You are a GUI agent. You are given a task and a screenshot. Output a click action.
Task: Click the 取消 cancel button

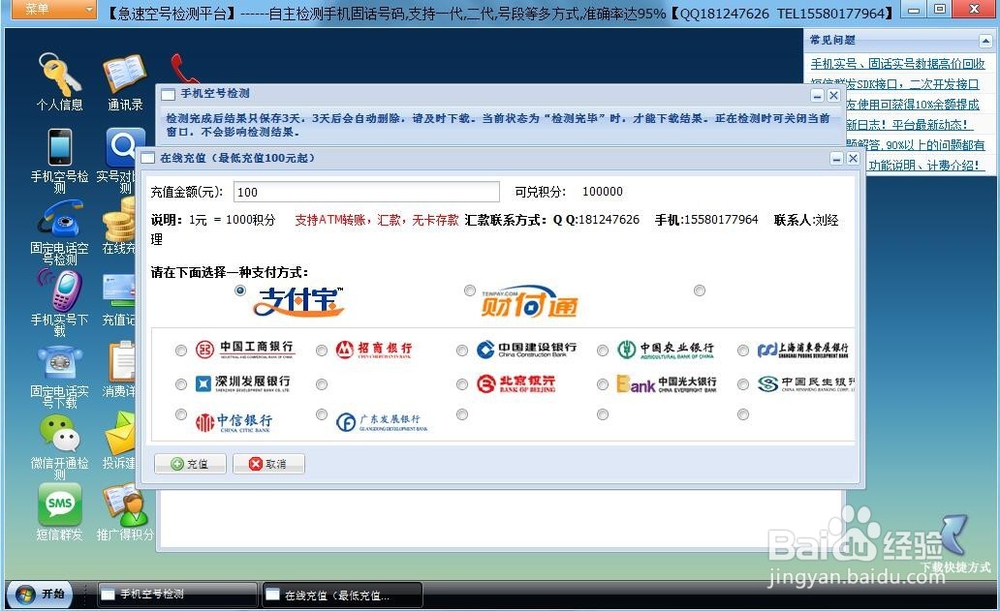click(x=268, y=464)
